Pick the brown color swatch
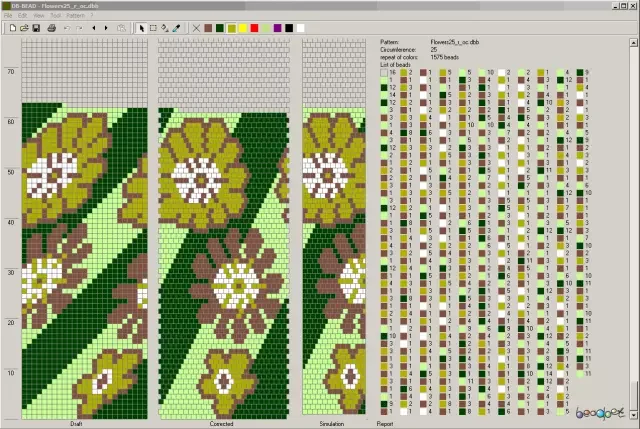640x429 pixels. pos(208,28)
